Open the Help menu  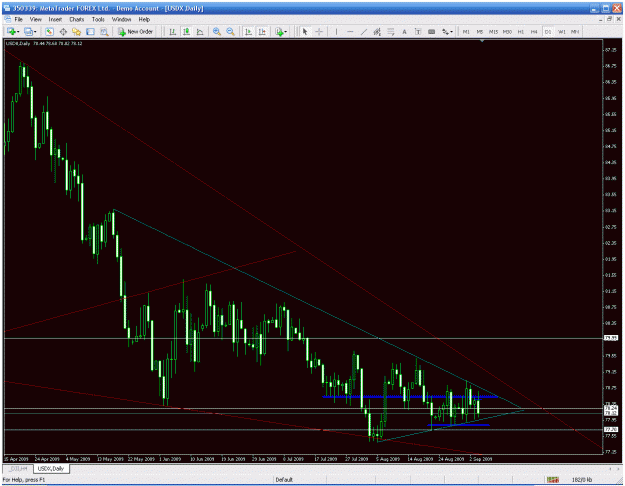point(144,19)
